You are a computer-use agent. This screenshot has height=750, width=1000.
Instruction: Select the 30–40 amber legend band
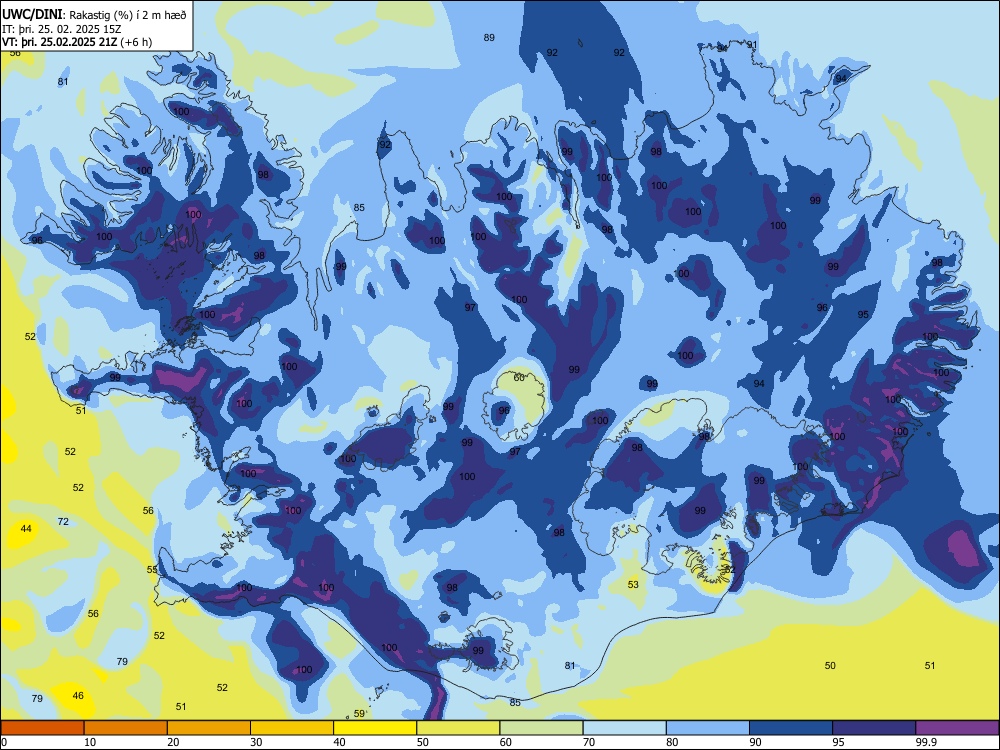coord(292,728)
